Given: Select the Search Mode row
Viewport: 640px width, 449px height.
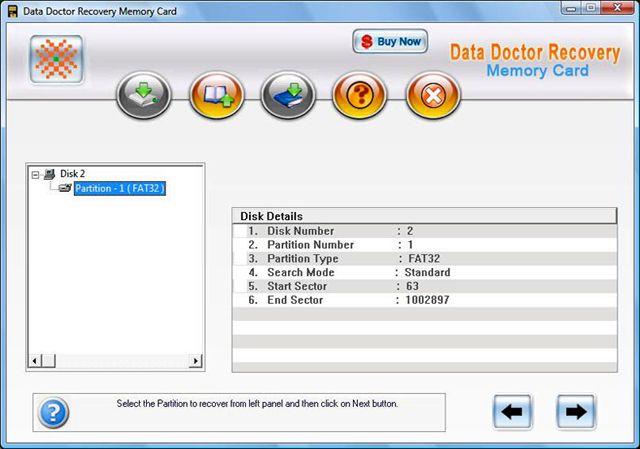Looking at the screenshot, I should (x=424, y=272).
